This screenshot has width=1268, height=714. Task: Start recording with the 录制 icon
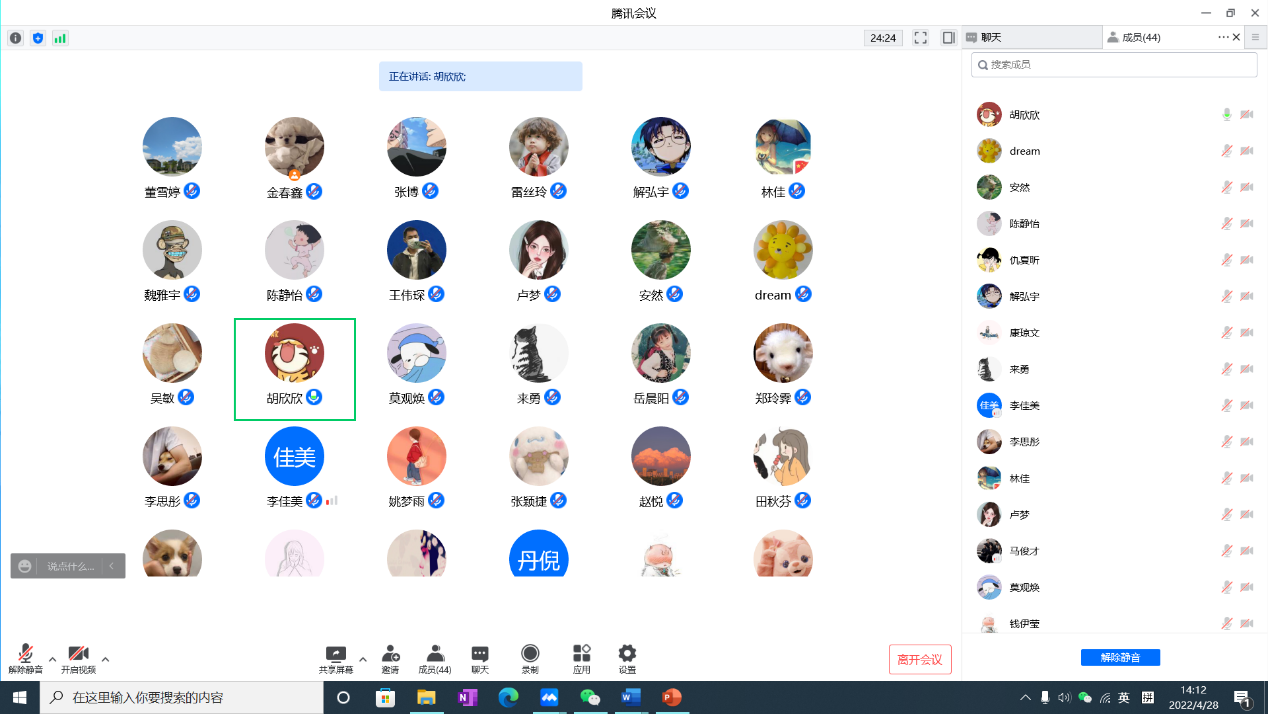click(530, 658)
